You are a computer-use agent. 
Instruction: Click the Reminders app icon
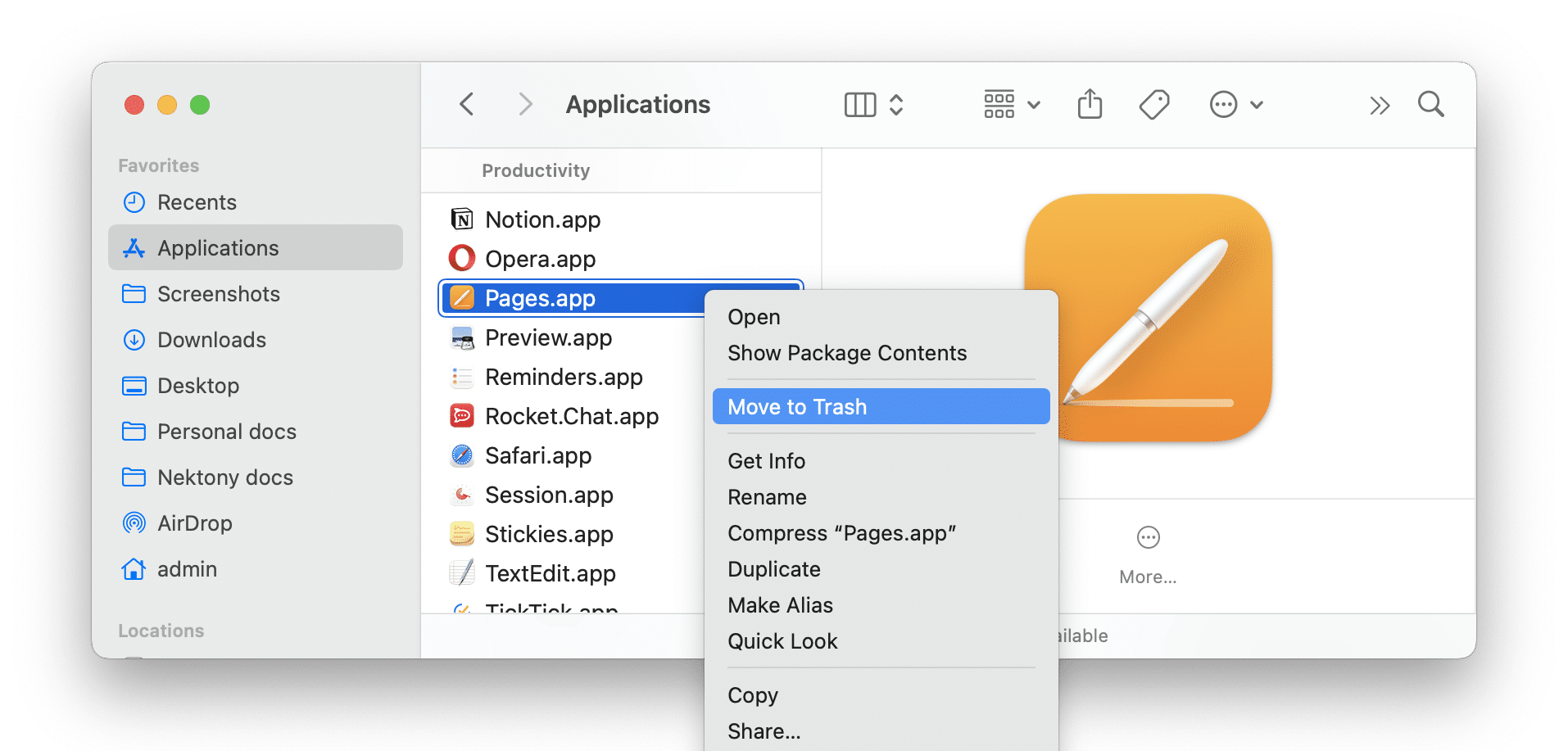(462, 376)
